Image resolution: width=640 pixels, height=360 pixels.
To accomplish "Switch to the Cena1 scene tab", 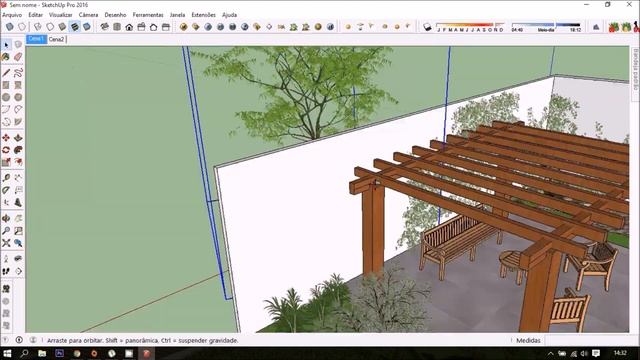I will [x=36, y=39].
